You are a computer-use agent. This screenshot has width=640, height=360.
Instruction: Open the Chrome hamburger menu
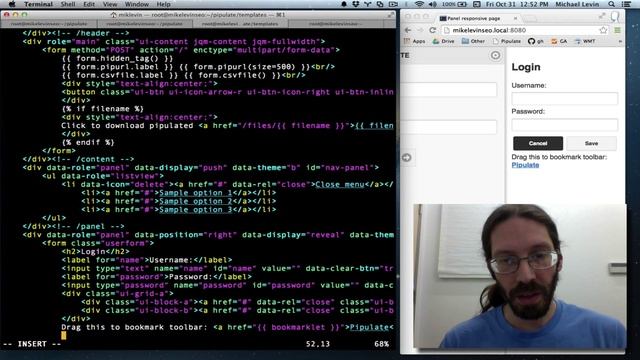pyautogui.click(x=618, y=30)
